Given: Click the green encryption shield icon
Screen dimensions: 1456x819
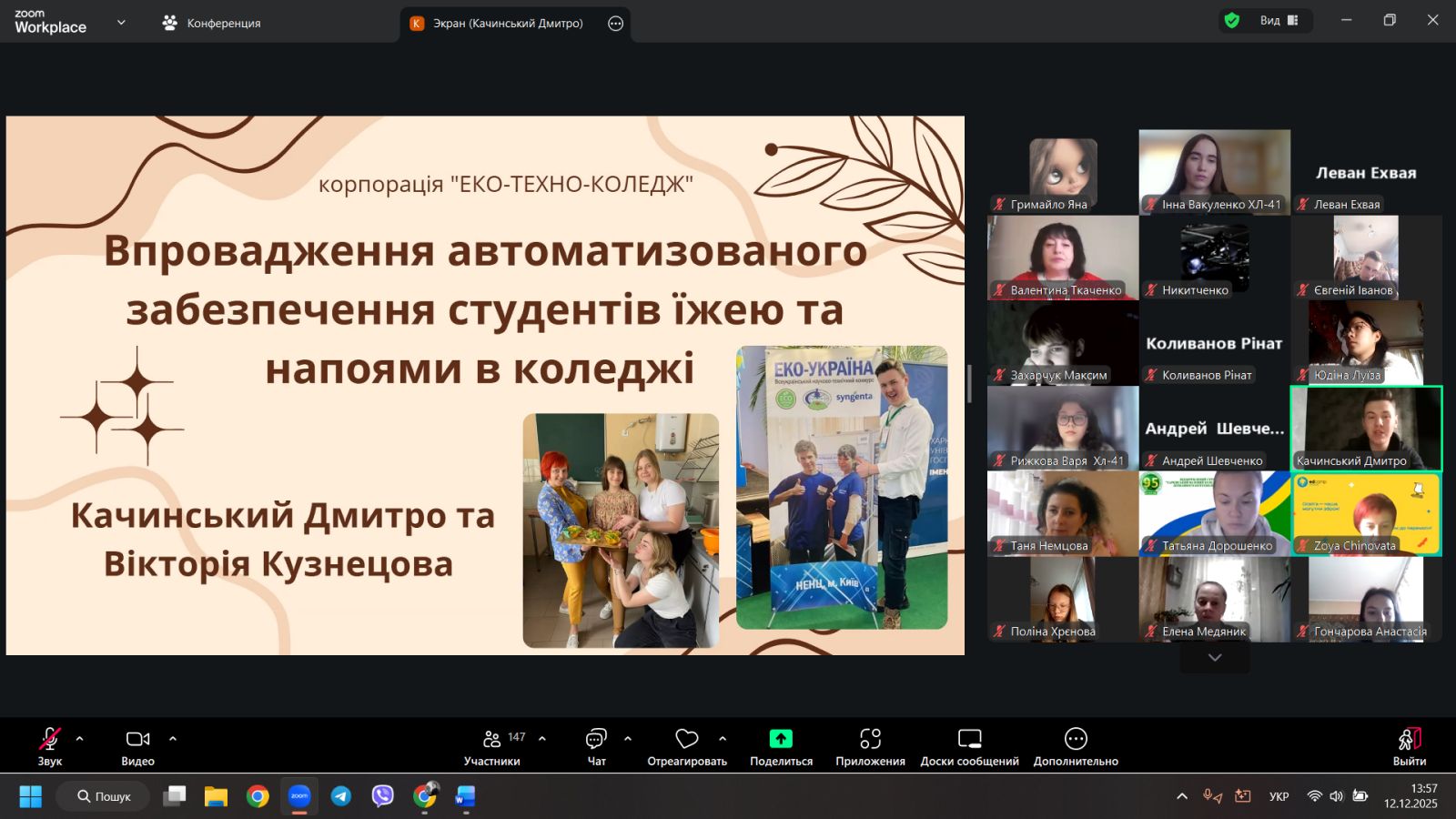Looking at the screenshot, I should 1232,20.
